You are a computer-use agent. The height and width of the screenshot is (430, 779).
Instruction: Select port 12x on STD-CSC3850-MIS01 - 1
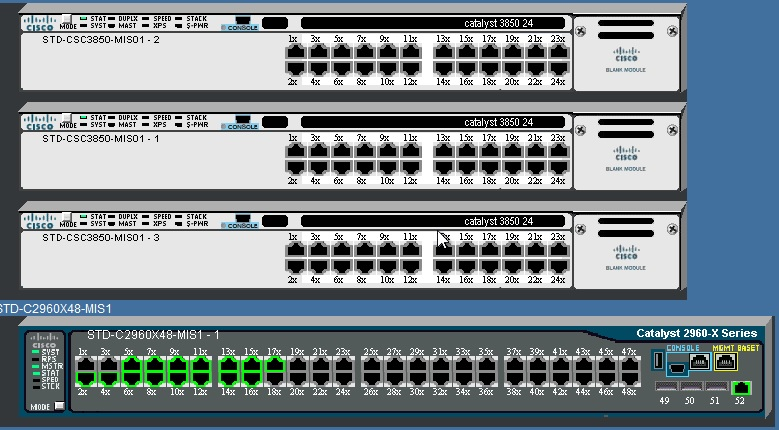click(x=410, y=165)
